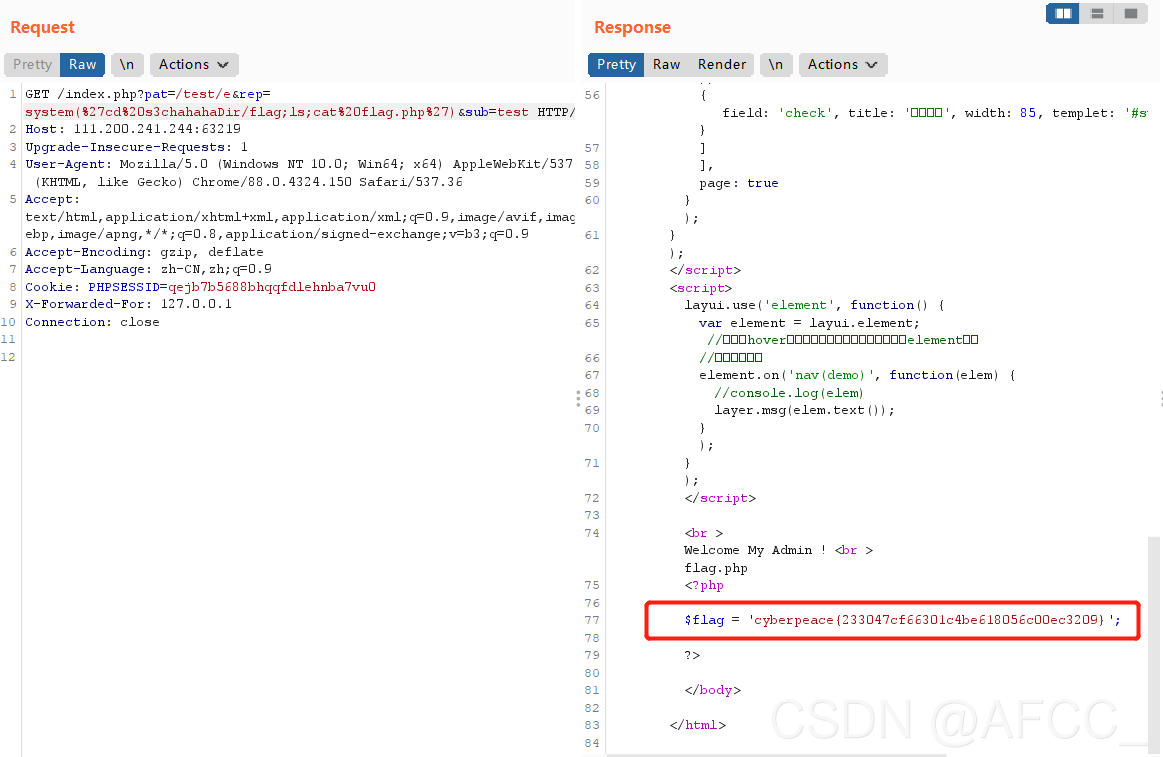1163x757 pixels.
Task: Select the Response Render tab
Action: coord(722,65)
